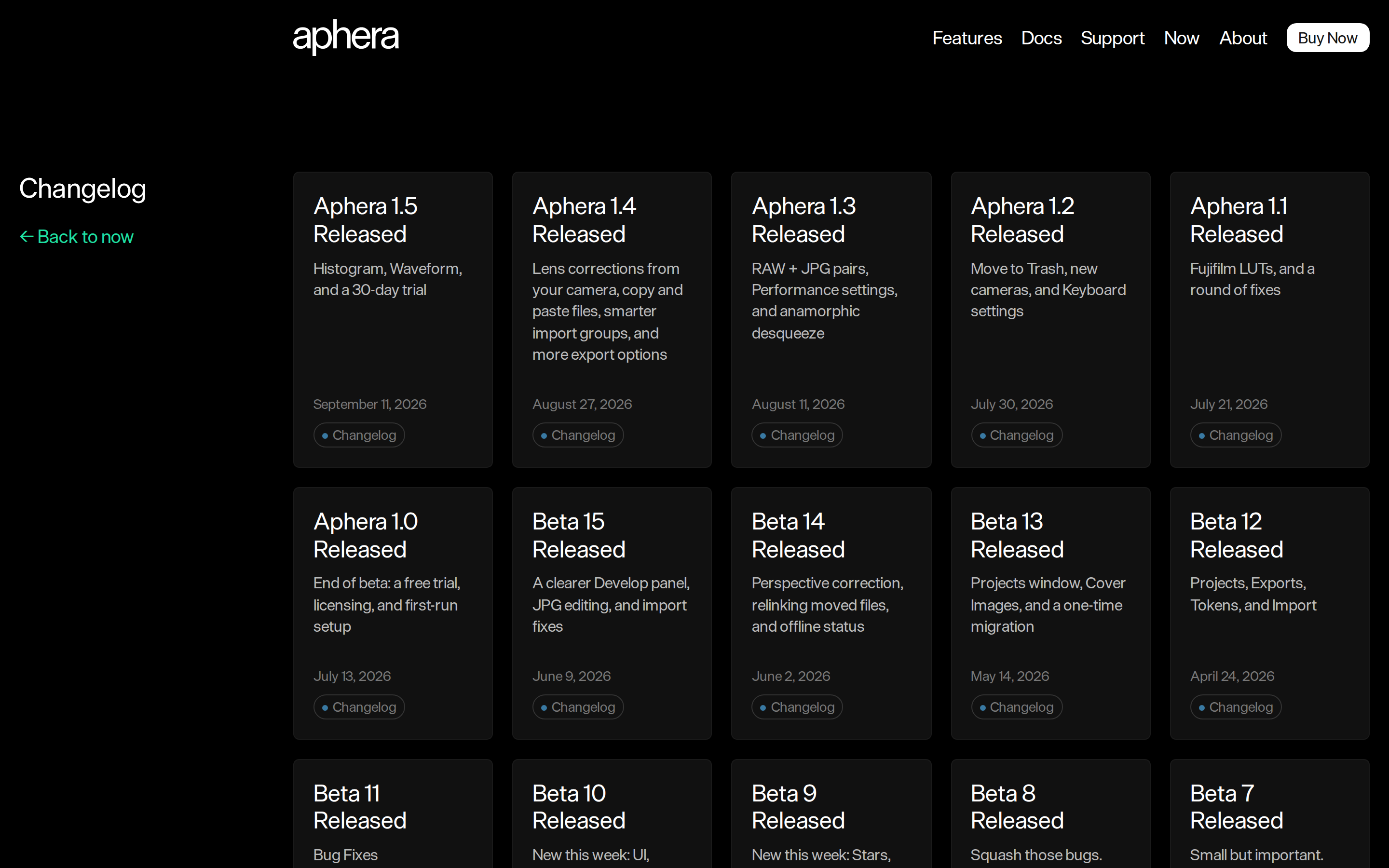1389x868 pixels.
Task: Click Changelog tag on Aphera 1.5 card
Action: [x=359, y=435]
